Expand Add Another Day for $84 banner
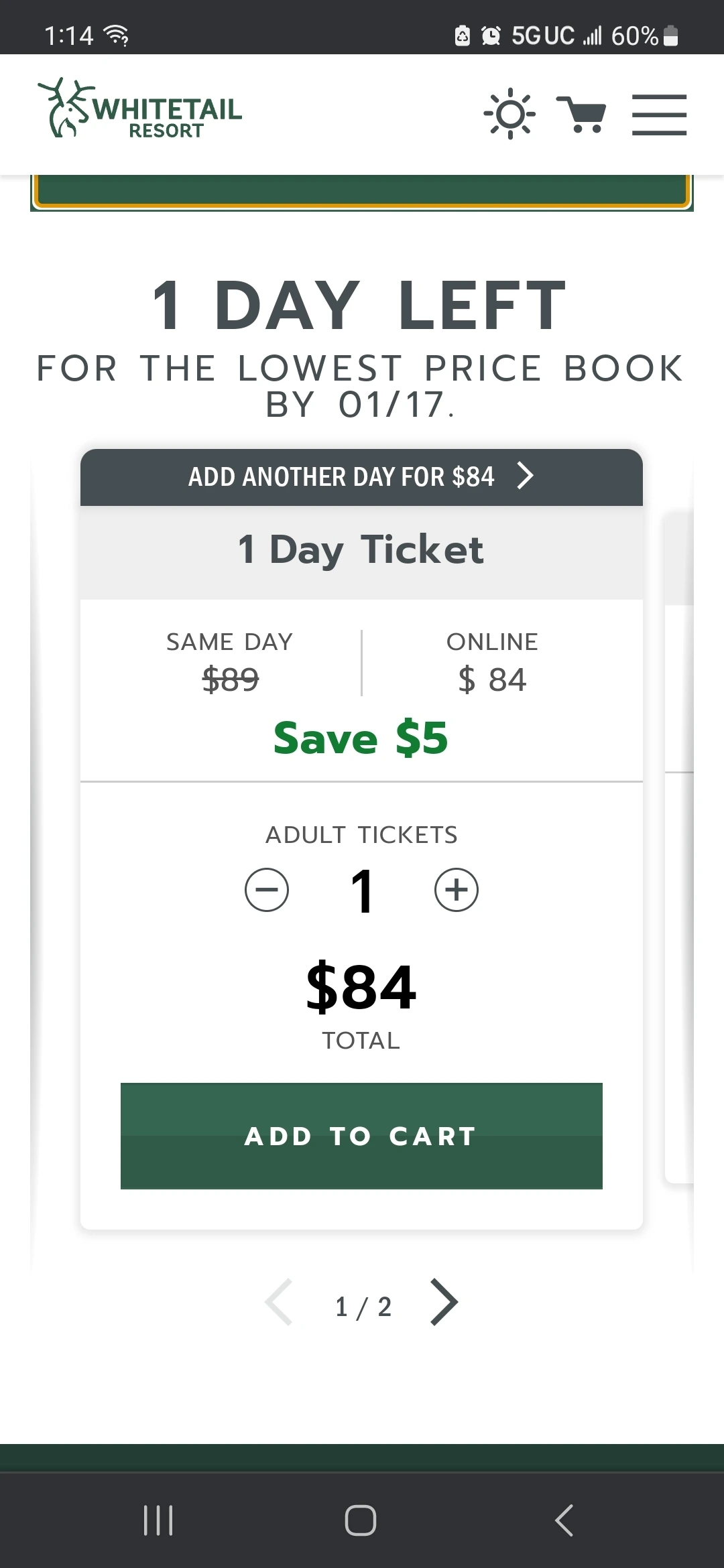 point(361,476)
